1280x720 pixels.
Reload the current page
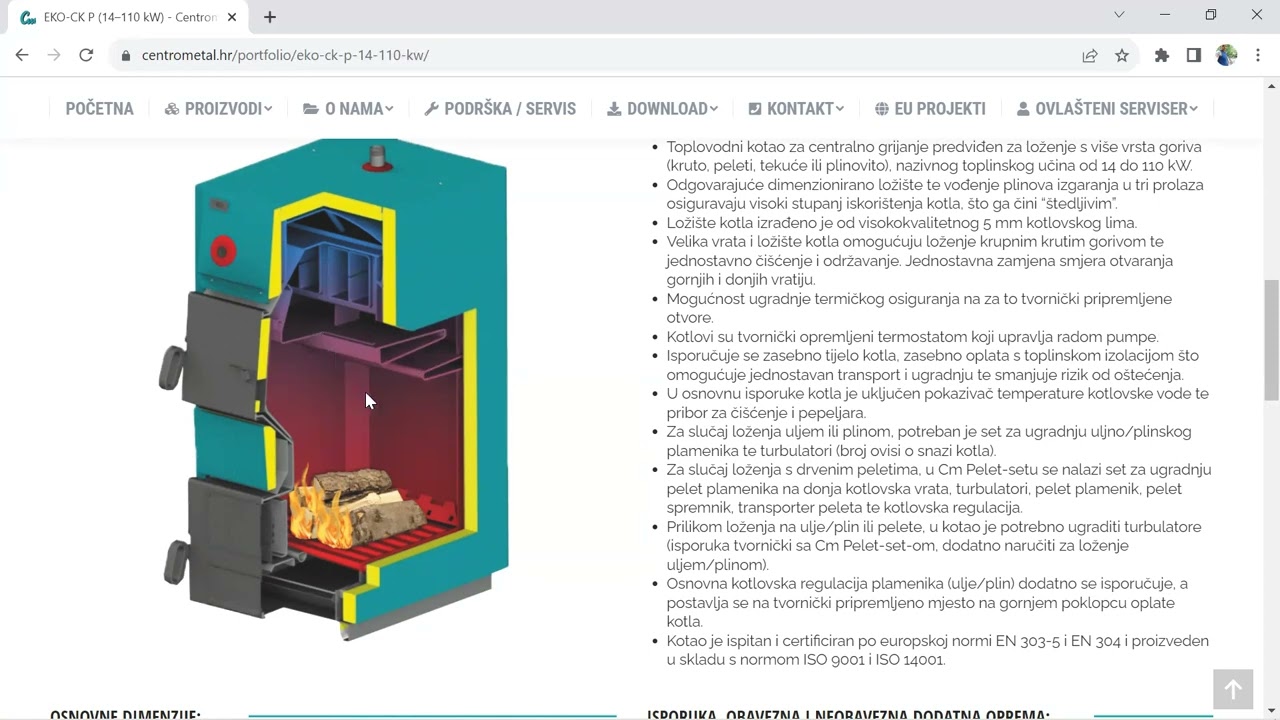pyautogui.click(x=86, y=55)
